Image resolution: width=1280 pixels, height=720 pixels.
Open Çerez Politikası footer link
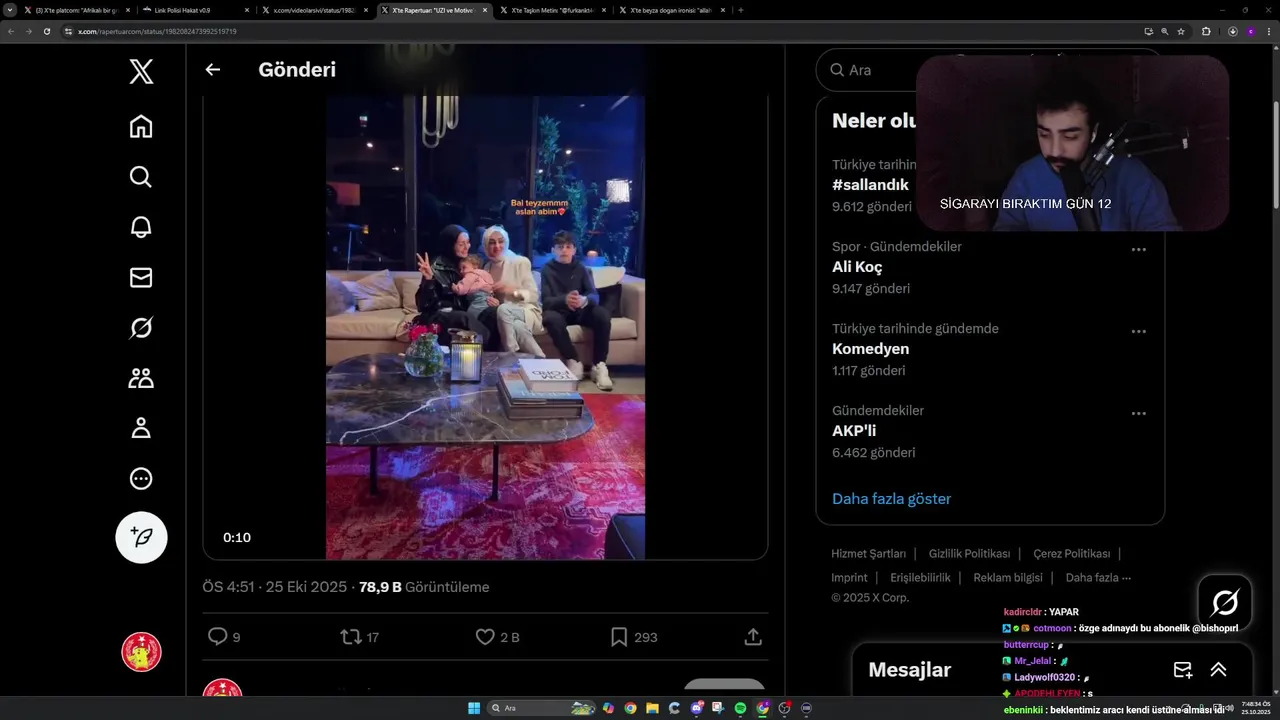1071,554
